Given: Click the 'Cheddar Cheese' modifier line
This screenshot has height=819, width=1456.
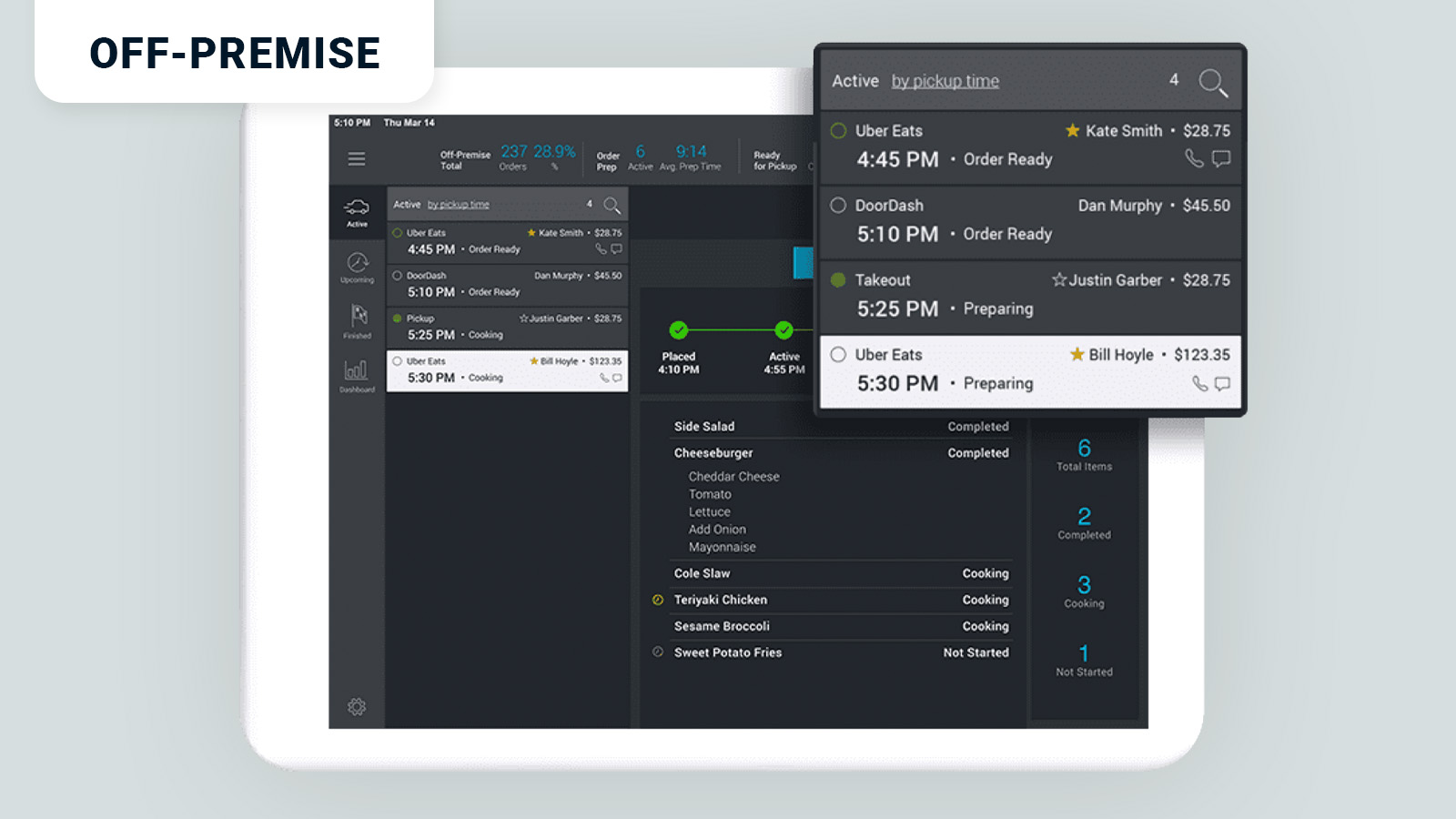Looking at the screenshot, I should click(x=733, y=476).
